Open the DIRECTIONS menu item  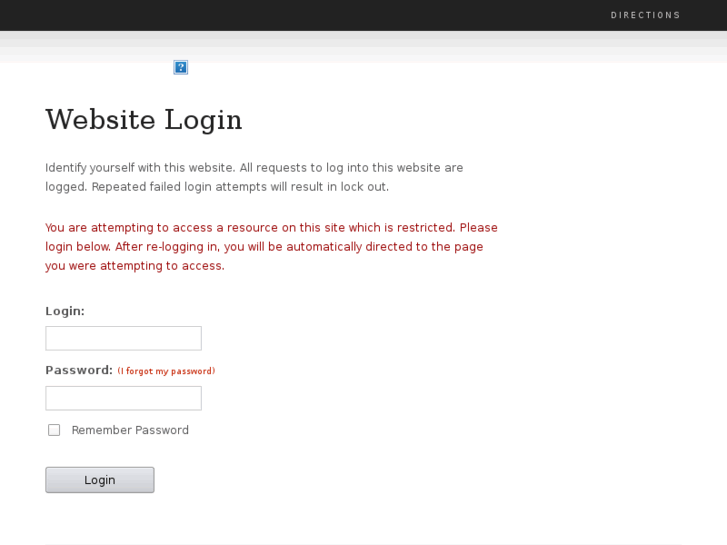tap(645, 15)
